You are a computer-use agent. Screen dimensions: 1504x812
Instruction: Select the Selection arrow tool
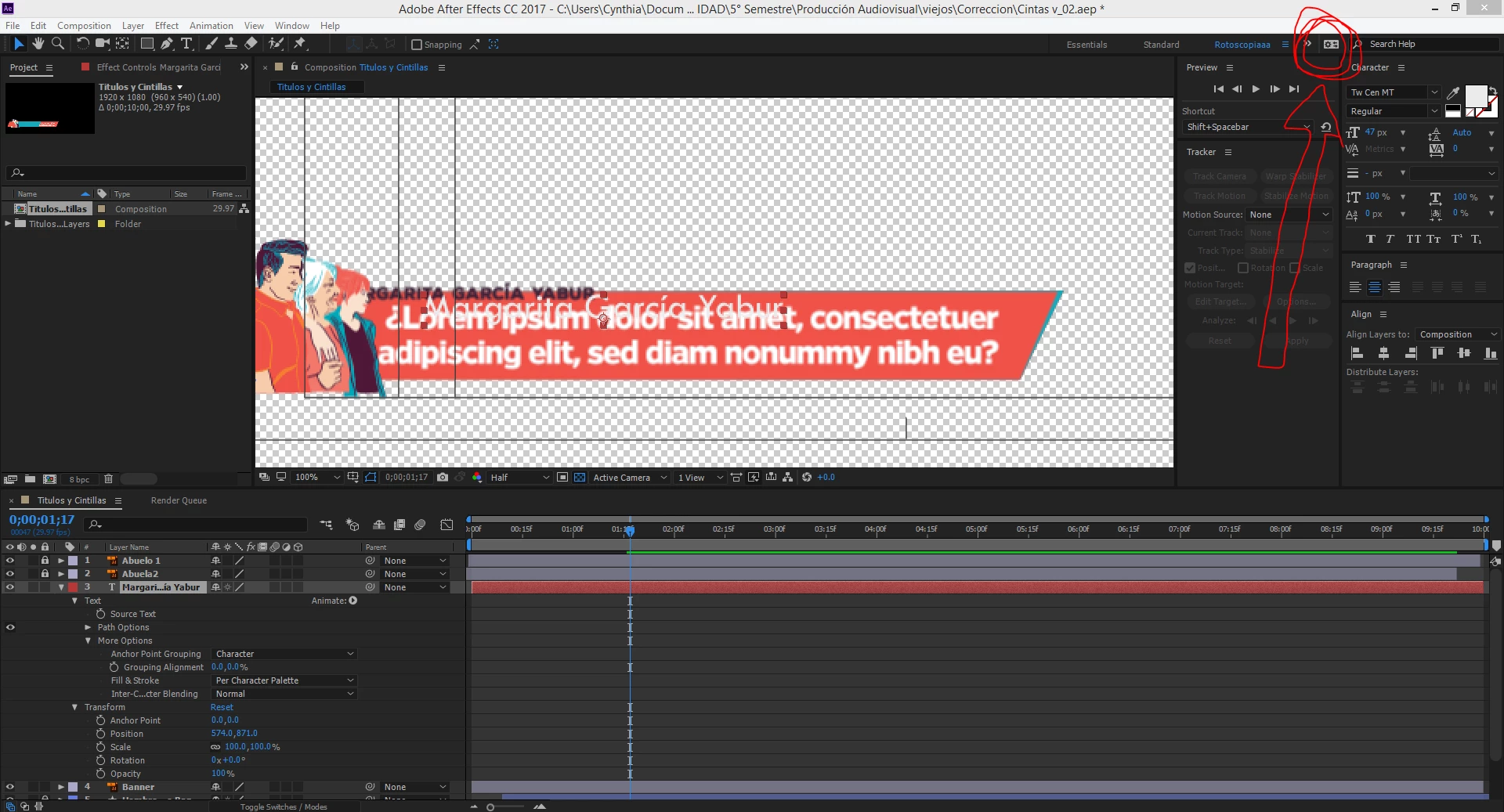click(19, 44)
